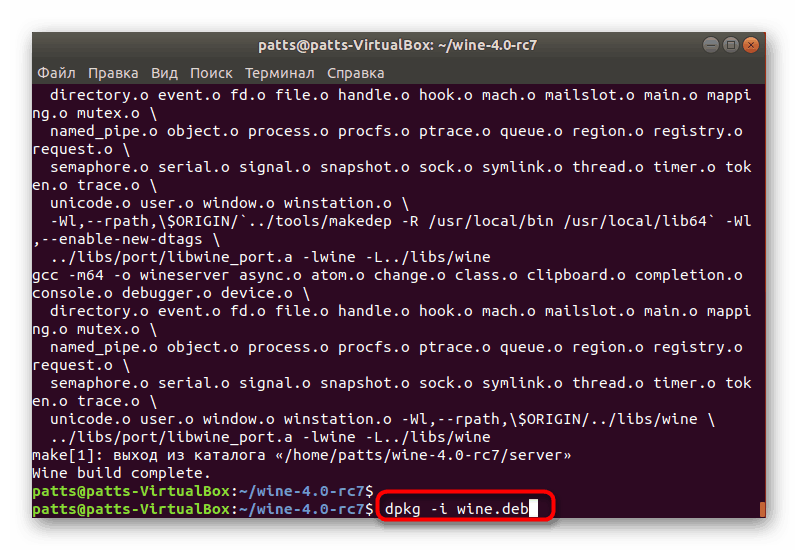
Task: Click the '/usr/local/lib64' path text
Action: point(635,221)
